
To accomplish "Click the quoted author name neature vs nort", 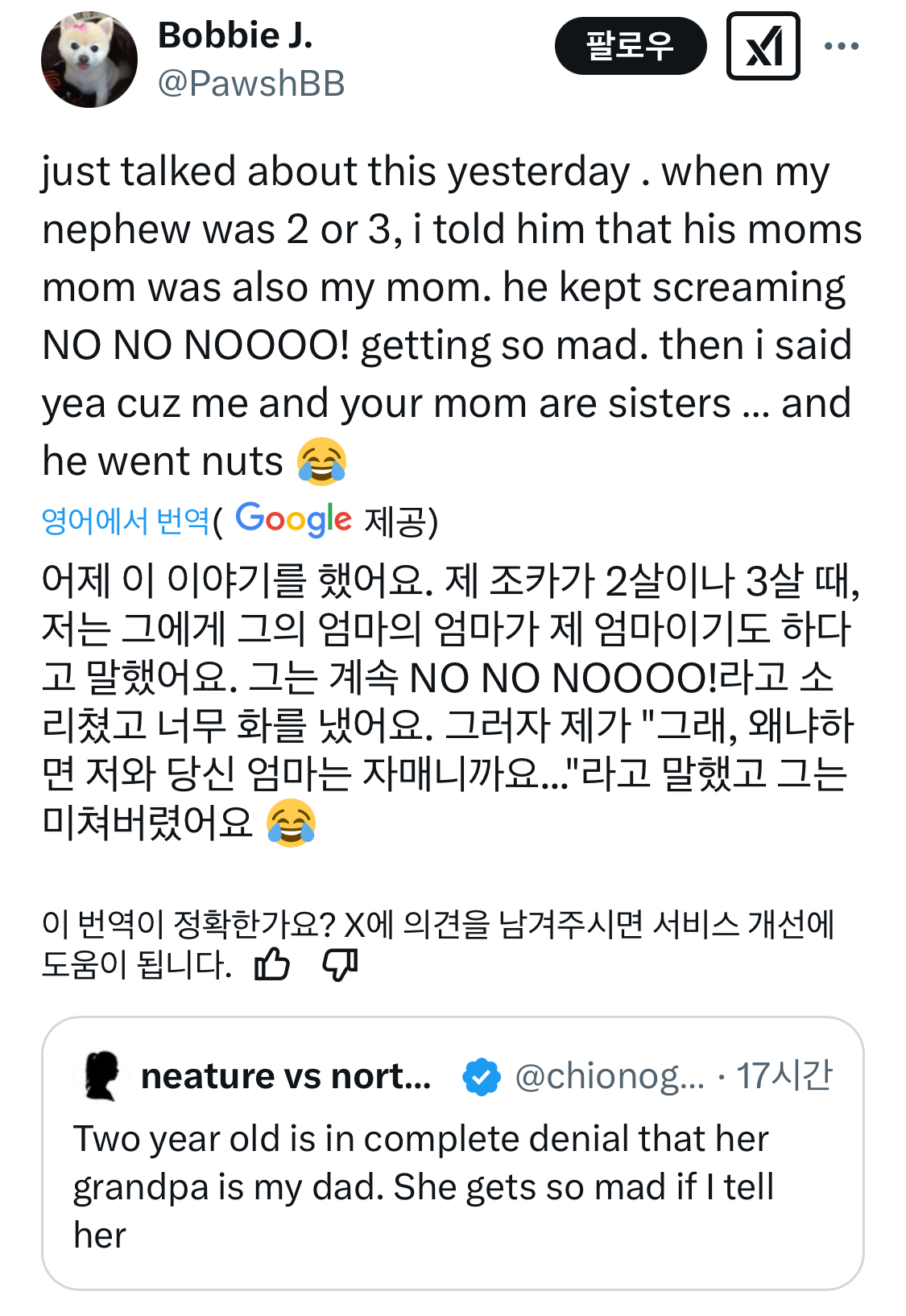I will point(286,1076).
